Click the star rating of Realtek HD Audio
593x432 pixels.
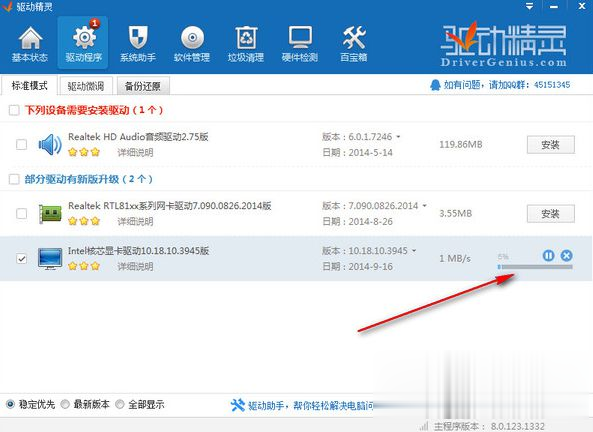pyautogui.click(x=84, y=152)
